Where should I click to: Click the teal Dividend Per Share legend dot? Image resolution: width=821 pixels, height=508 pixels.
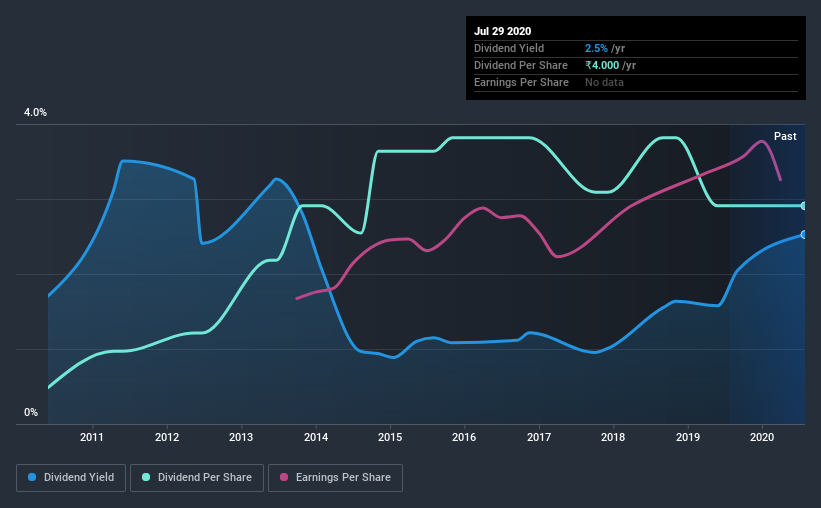(146, 477)
